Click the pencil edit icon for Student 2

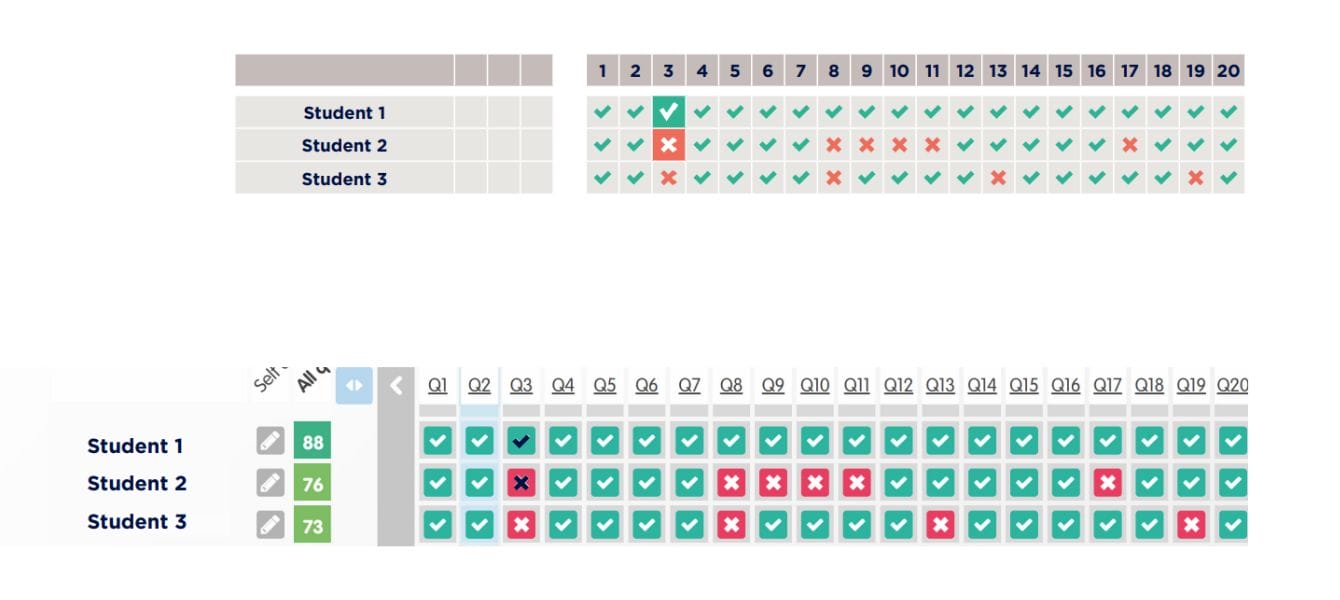(270, 483)
